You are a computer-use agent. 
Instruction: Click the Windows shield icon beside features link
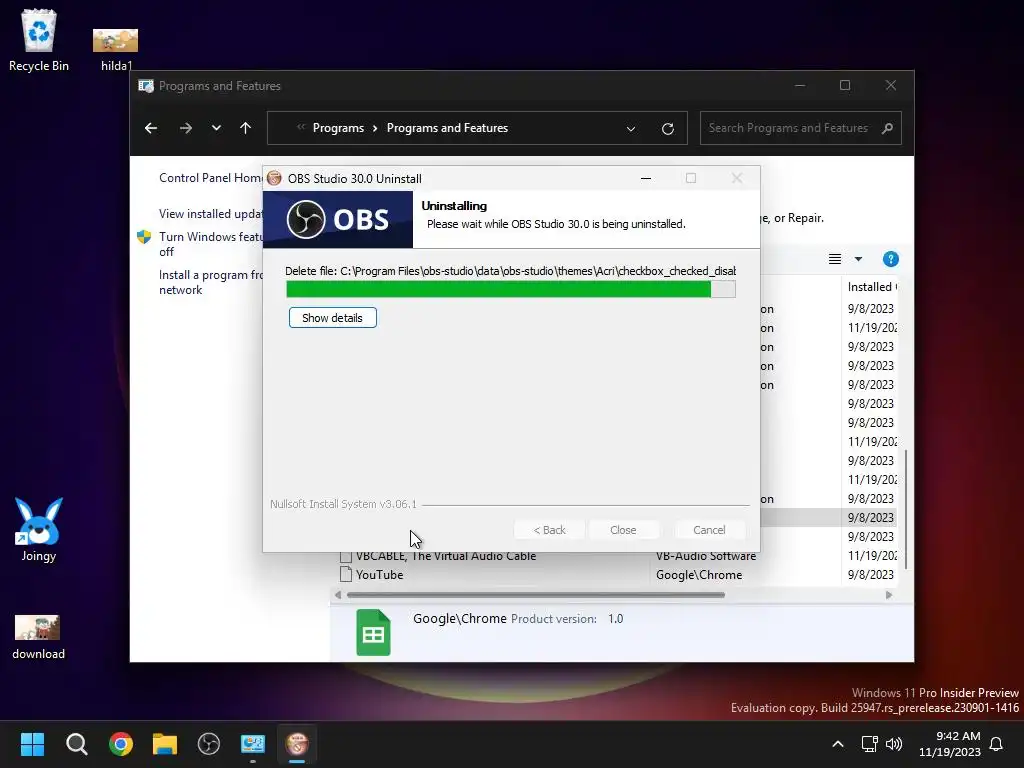click(x=144, y=237)
